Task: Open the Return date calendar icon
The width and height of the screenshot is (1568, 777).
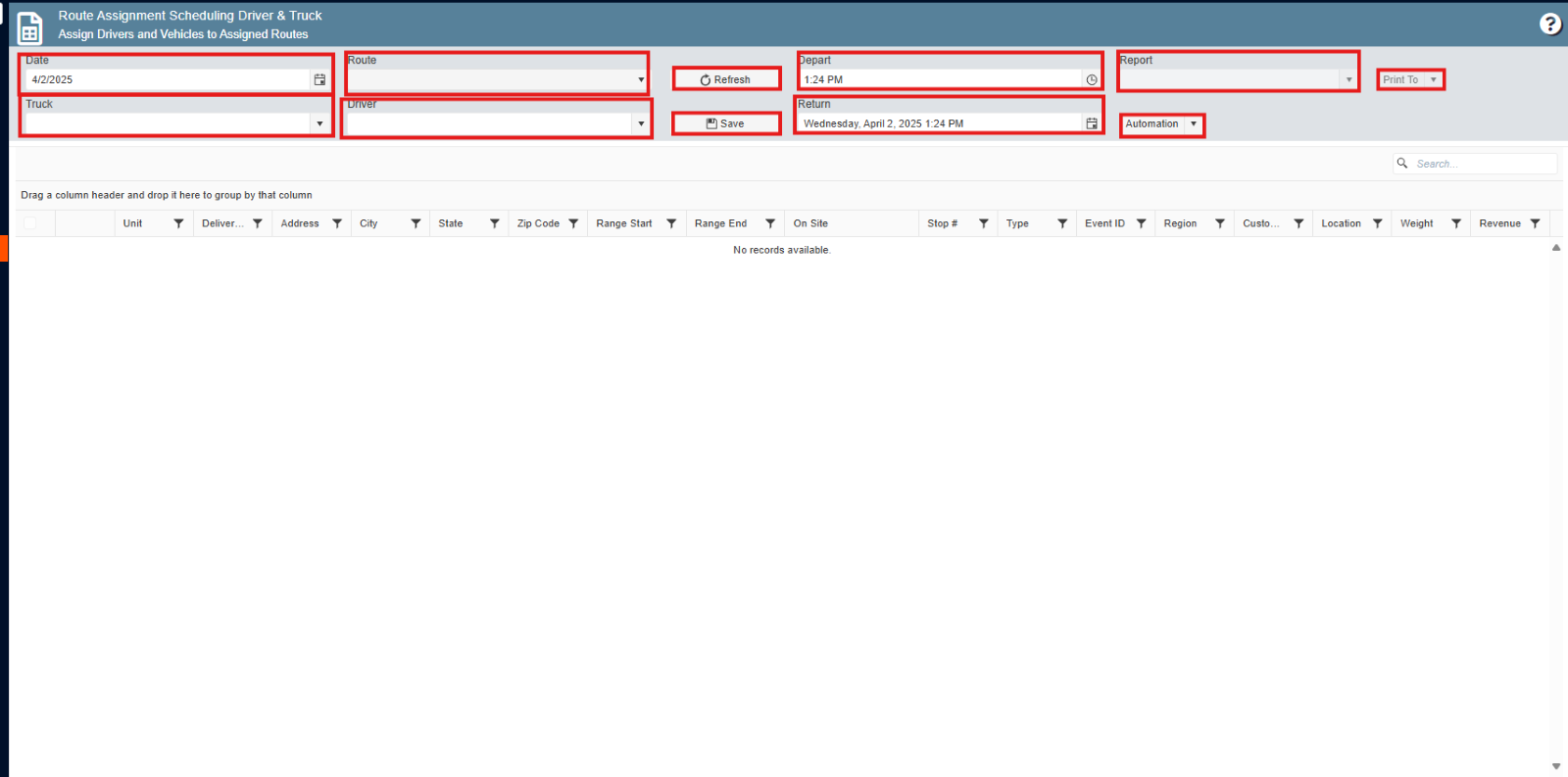Action: coord(1092,123)
